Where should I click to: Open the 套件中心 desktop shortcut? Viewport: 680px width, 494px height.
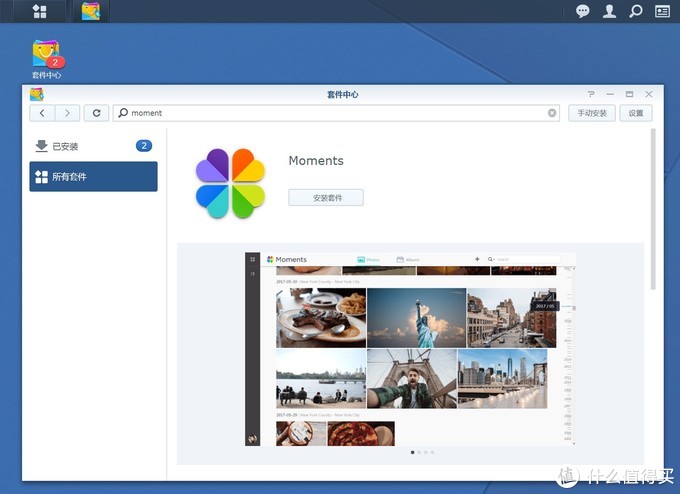47,59
